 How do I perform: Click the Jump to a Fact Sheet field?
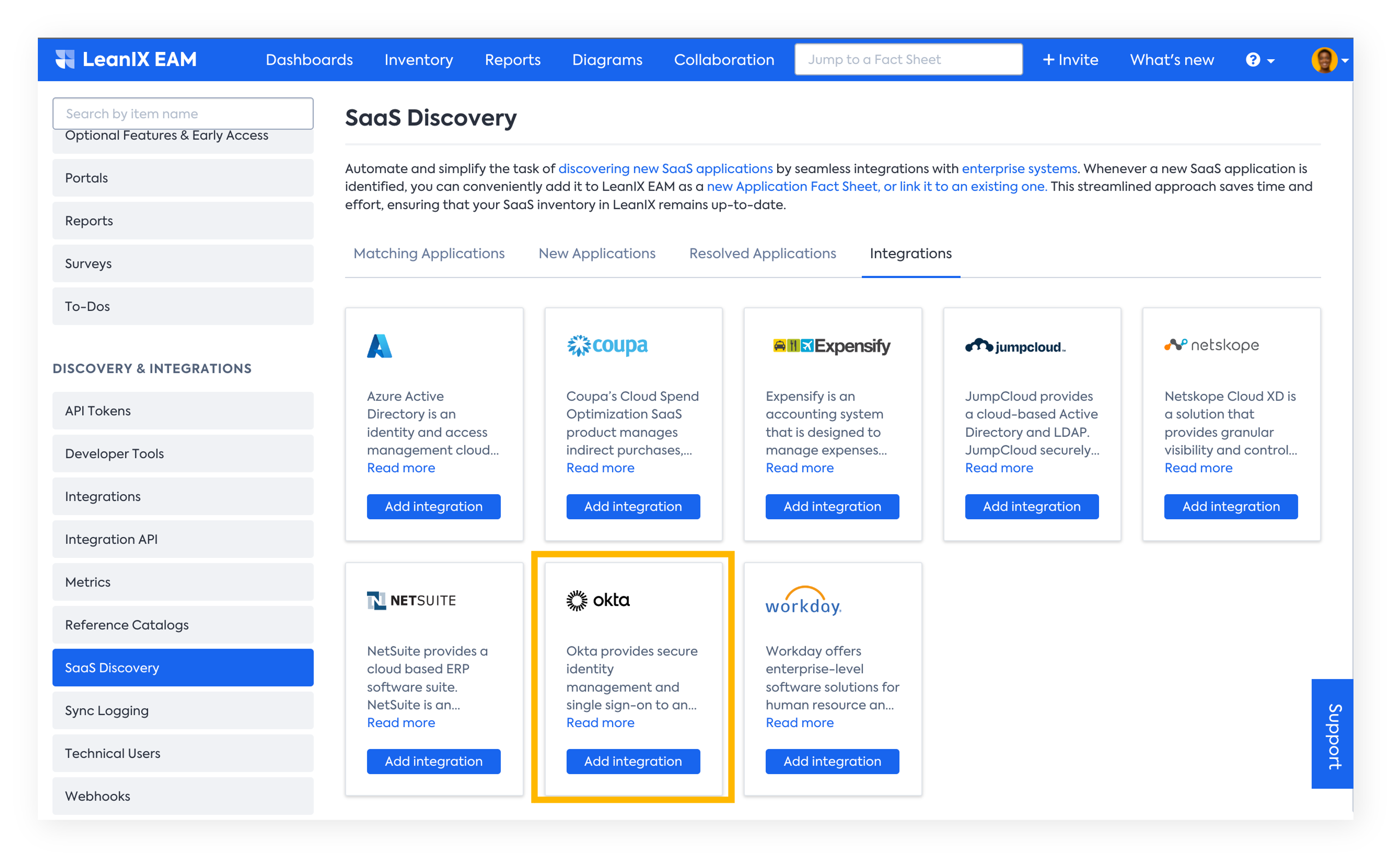point(908,59)
